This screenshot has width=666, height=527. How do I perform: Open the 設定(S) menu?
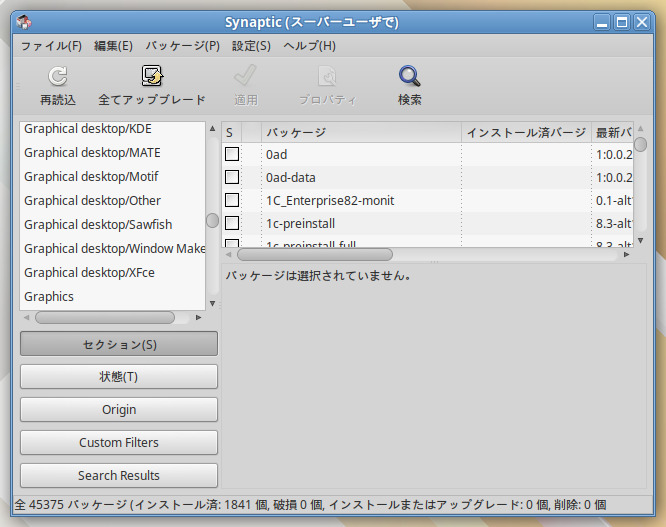251,46
